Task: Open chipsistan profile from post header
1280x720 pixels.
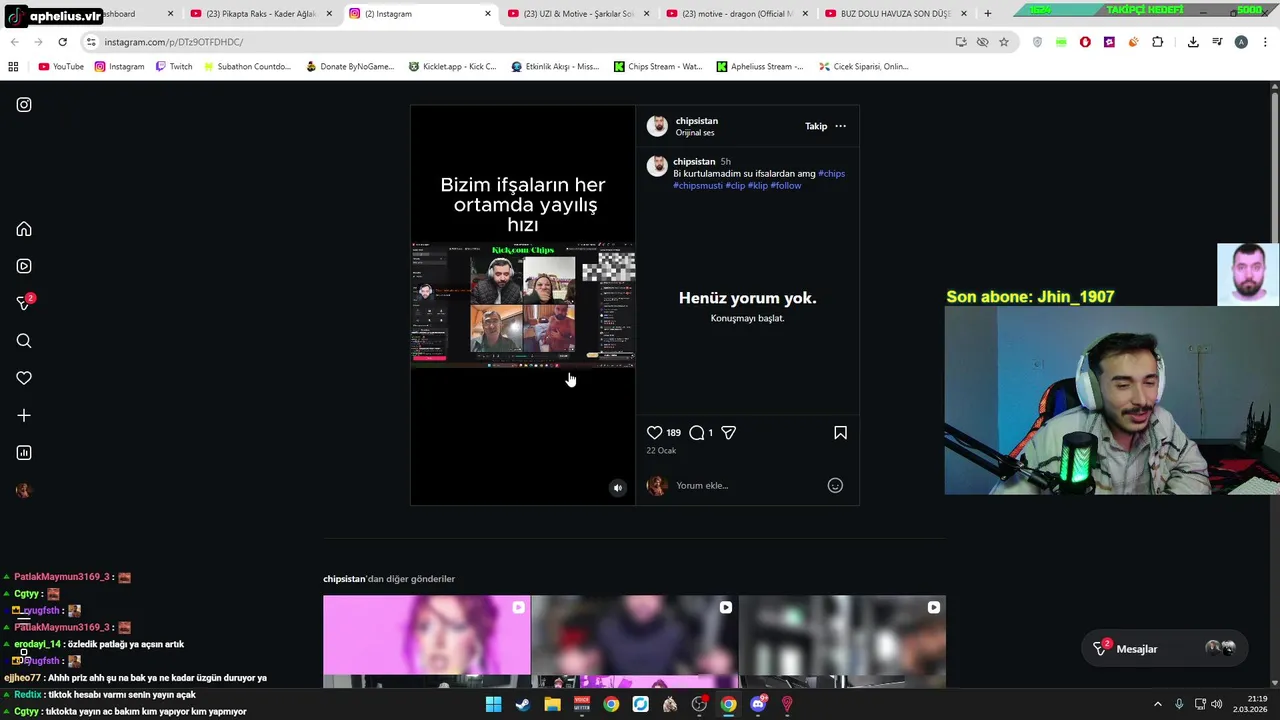Action: [x=696, y=121]
